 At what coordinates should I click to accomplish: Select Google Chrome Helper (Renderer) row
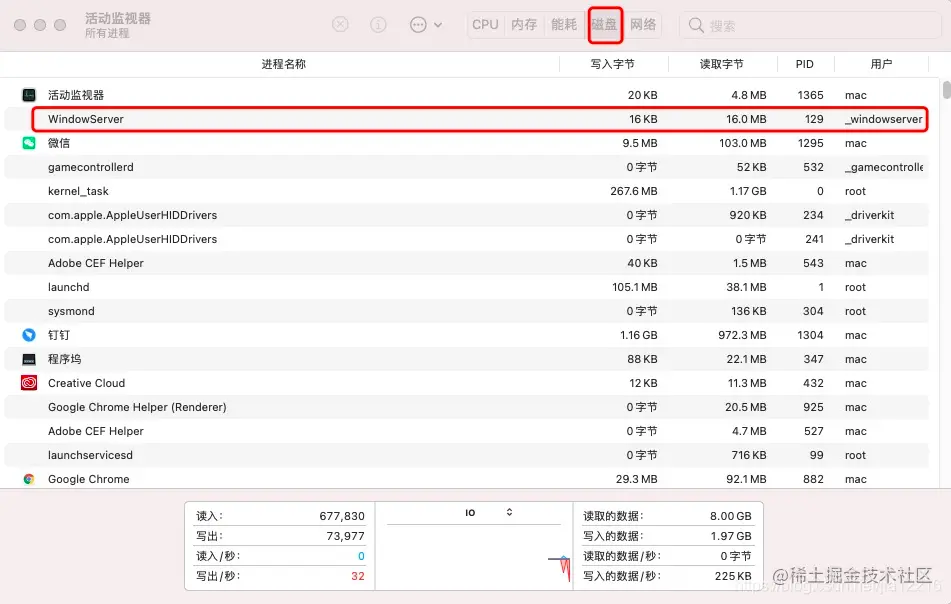(x=466, y=407)
